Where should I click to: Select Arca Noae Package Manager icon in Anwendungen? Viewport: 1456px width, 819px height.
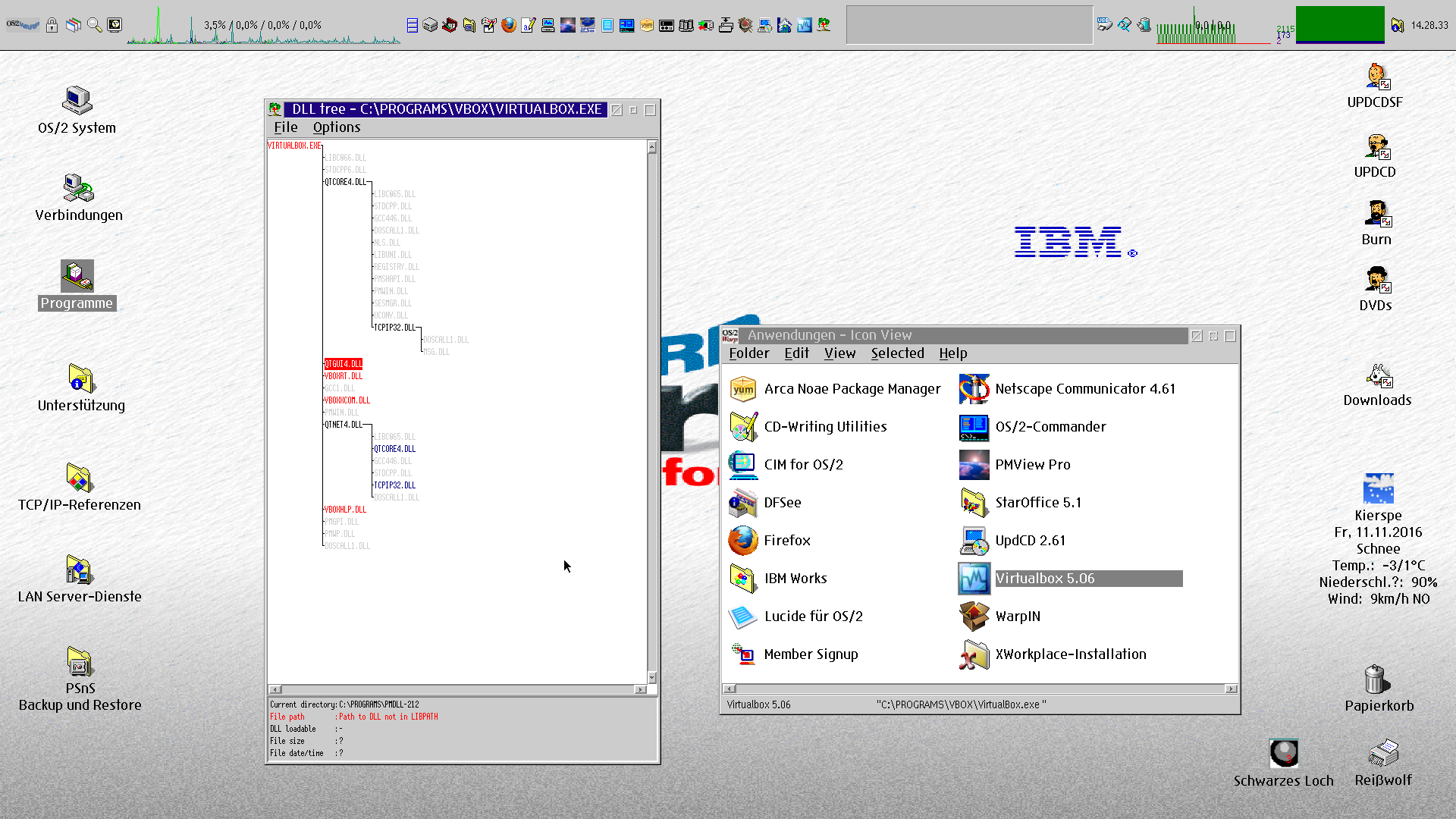[x=742, y=389]
